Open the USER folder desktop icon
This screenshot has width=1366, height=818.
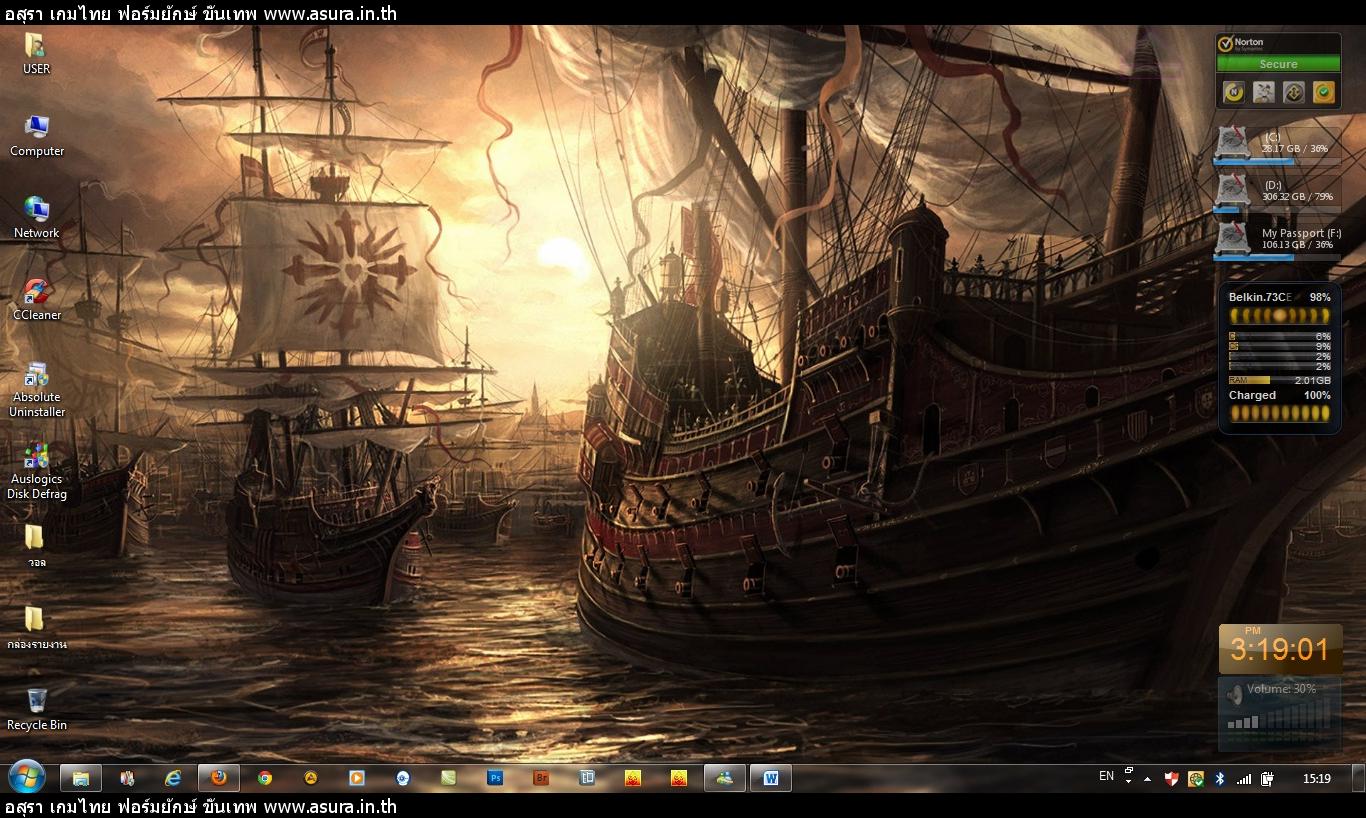coord(36,54)
